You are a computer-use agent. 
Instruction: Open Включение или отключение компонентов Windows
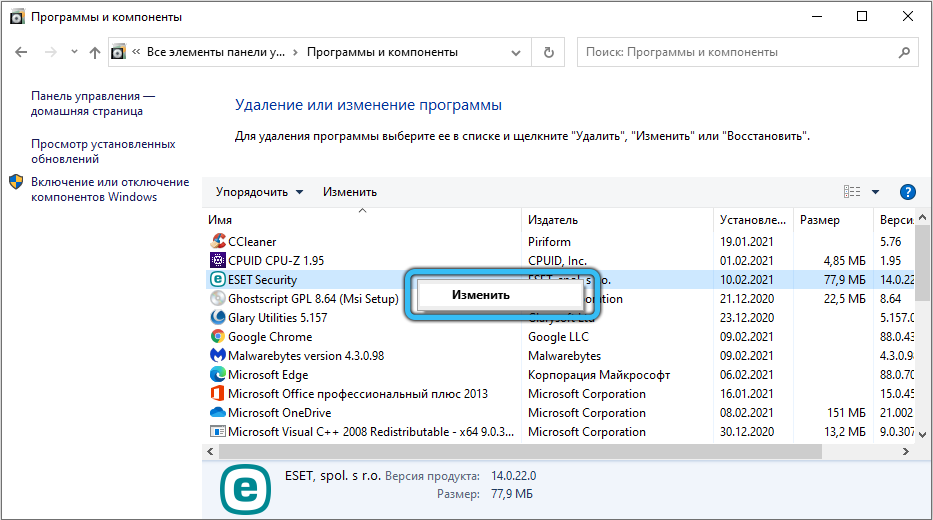[x=109, y=189]
